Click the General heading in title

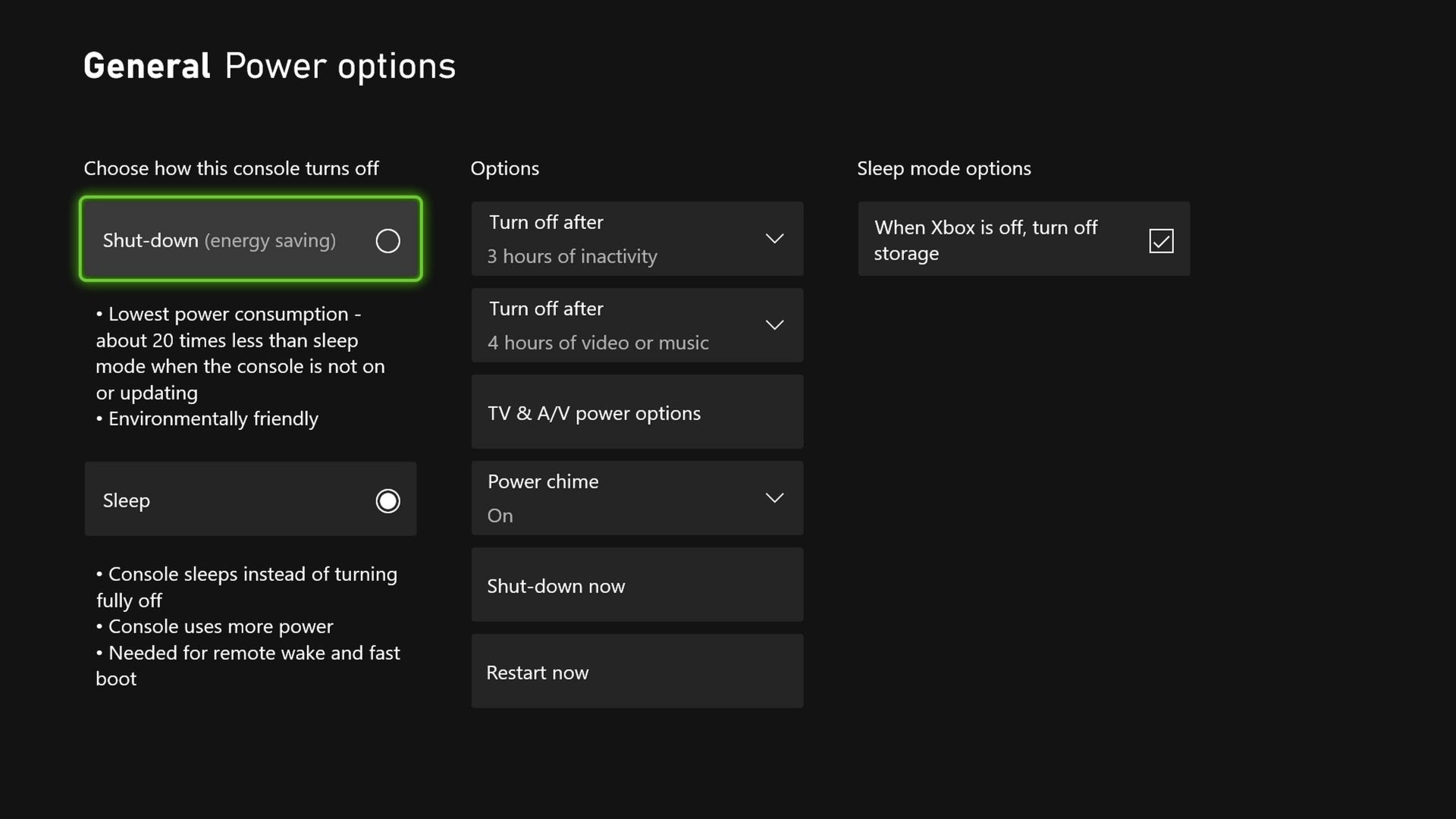(x=146, y=66)
